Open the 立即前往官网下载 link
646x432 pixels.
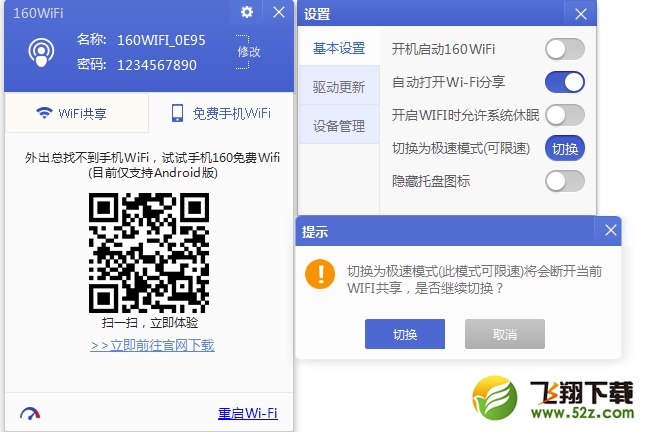click(x=152, y=345)
